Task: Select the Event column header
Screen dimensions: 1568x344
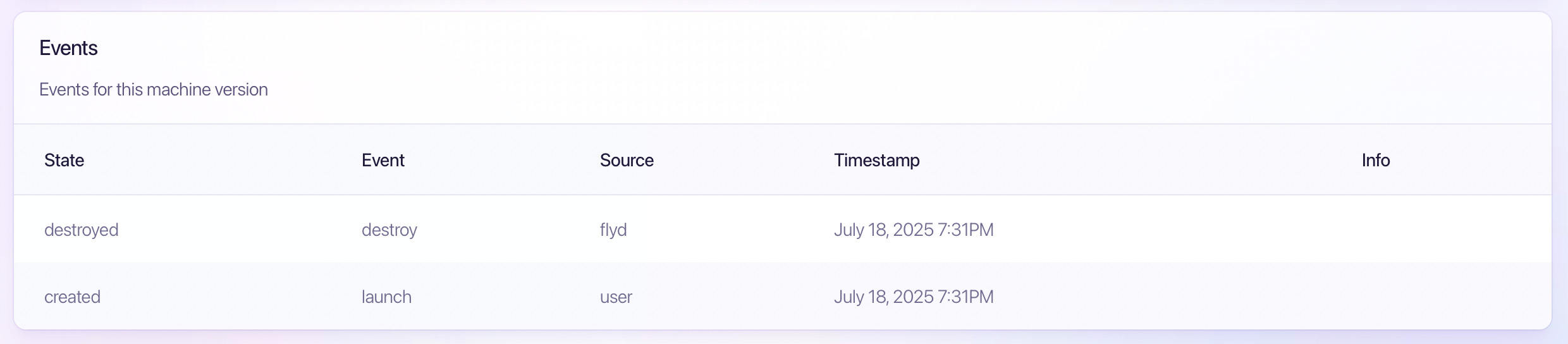Action: point(383,160)
